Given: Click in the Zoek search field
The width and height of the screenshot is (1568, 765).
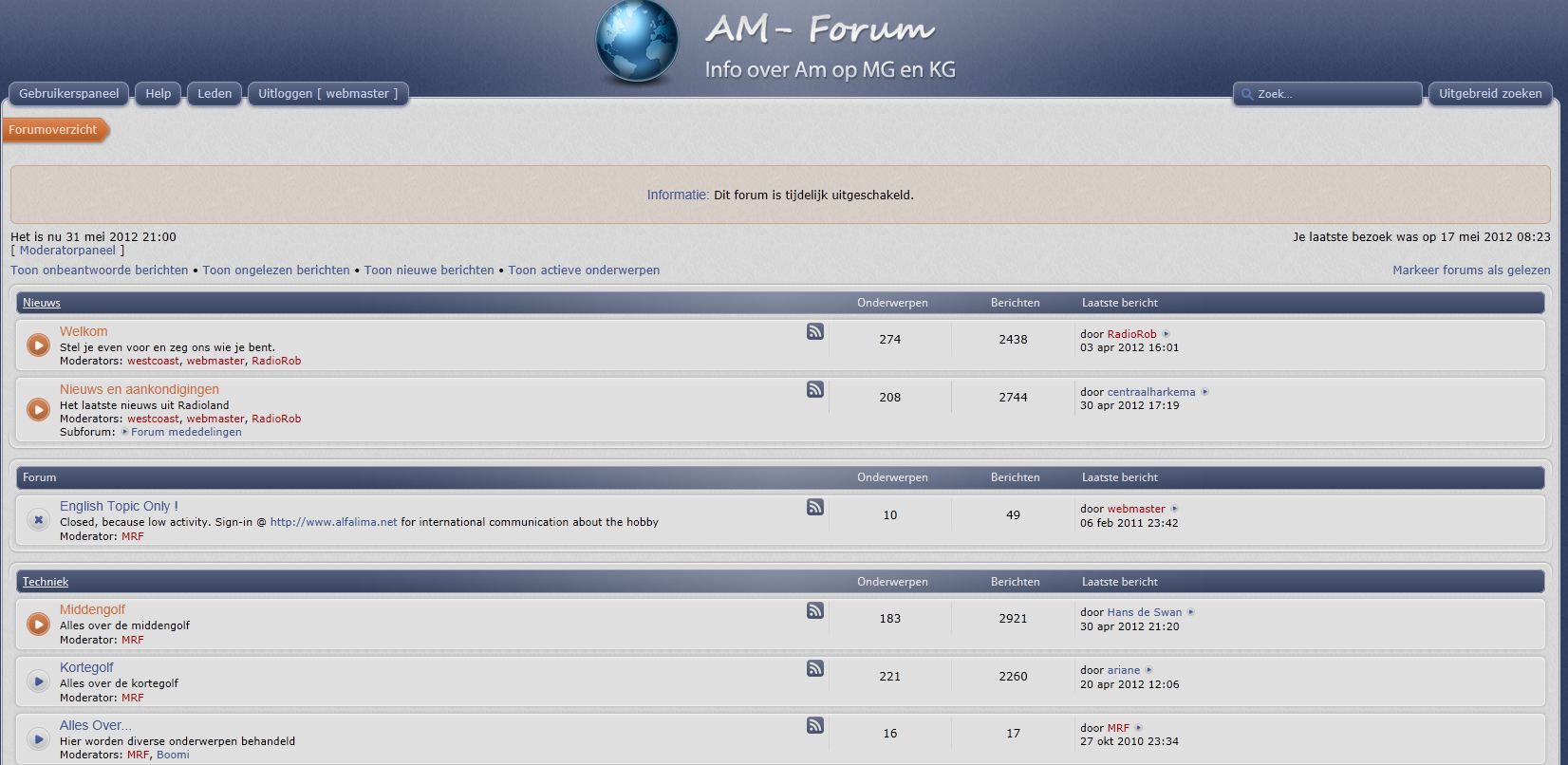Looking at the screenshot, I should pos(1334,94).
